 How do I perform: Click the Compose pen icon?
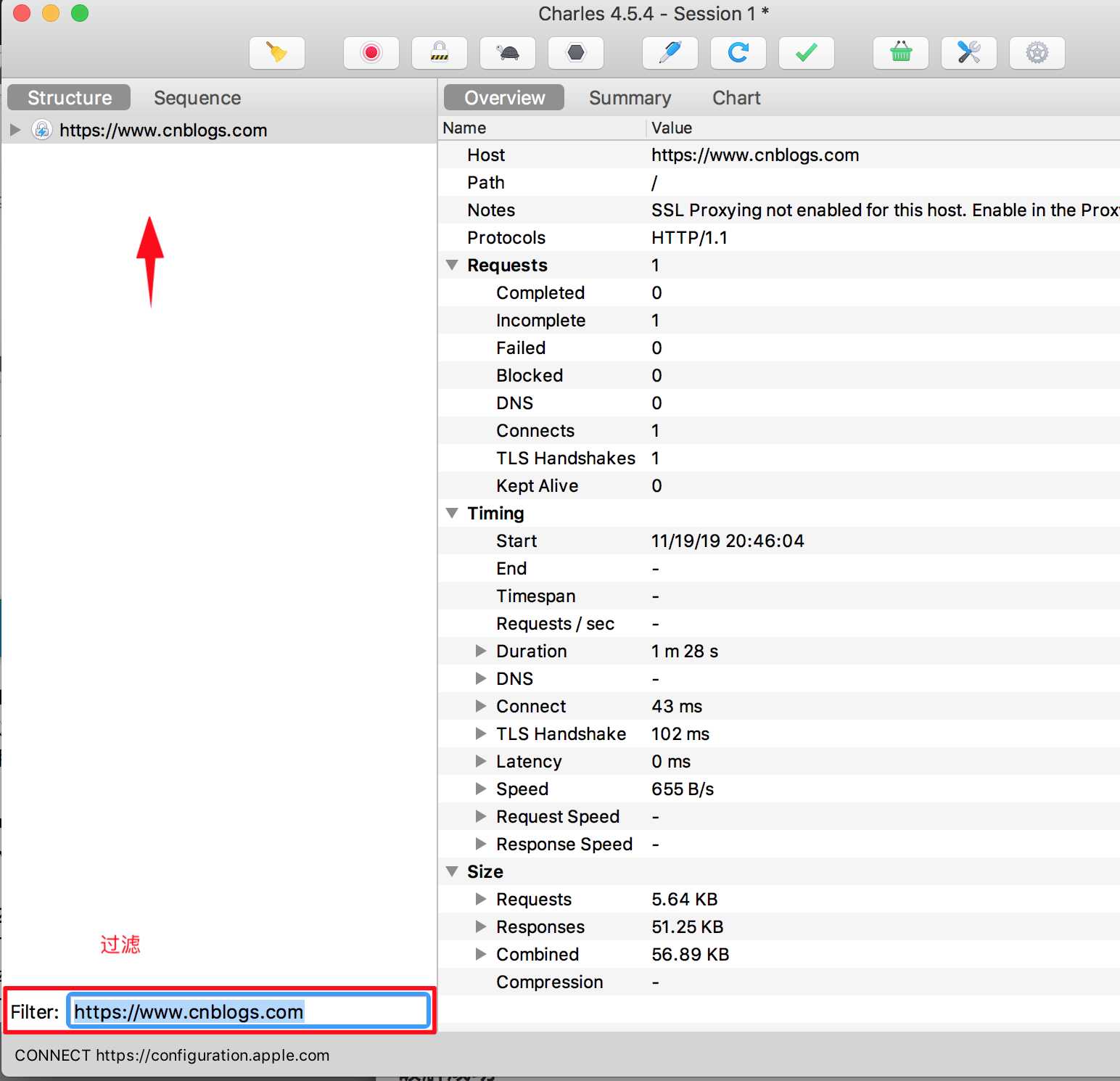(x=670, y=53)
